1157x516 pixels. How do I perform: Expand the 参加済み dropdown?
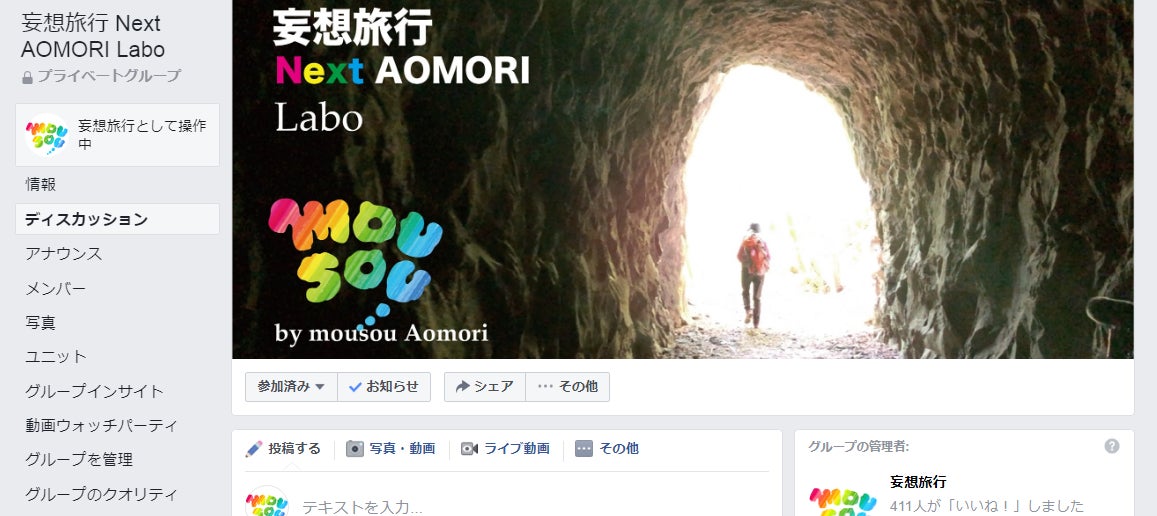(291, 387)
